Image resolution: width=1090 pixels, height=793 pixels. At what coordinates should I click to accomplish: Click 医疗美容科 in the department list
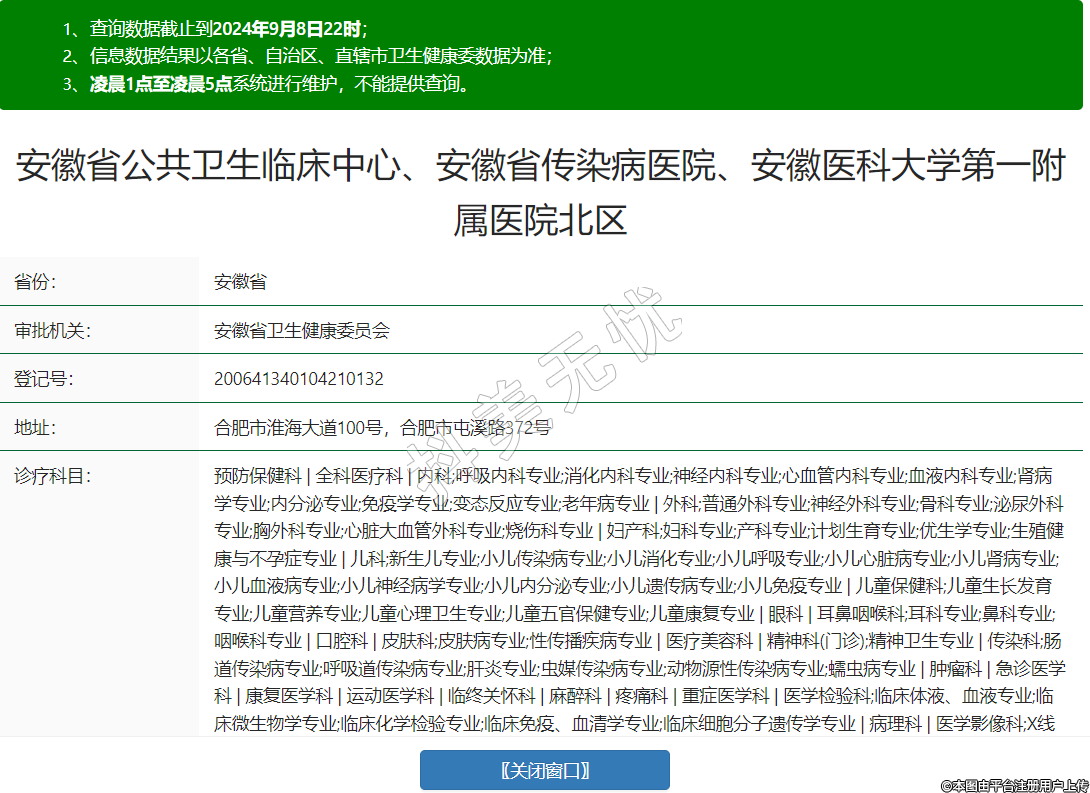pos(709,640)
